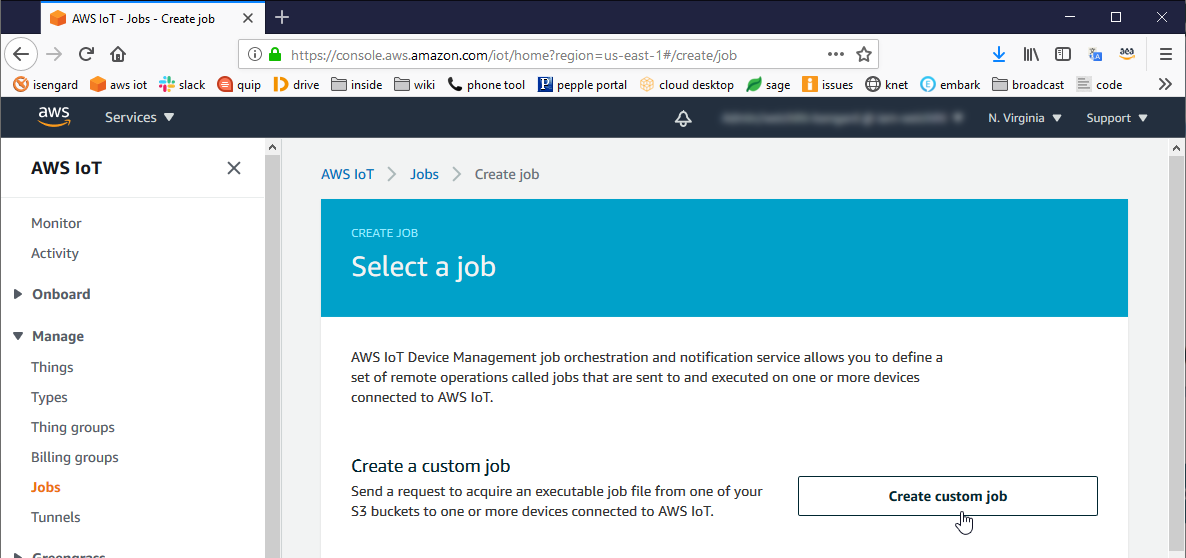Open the isengard bookmark

click(47, 85)
